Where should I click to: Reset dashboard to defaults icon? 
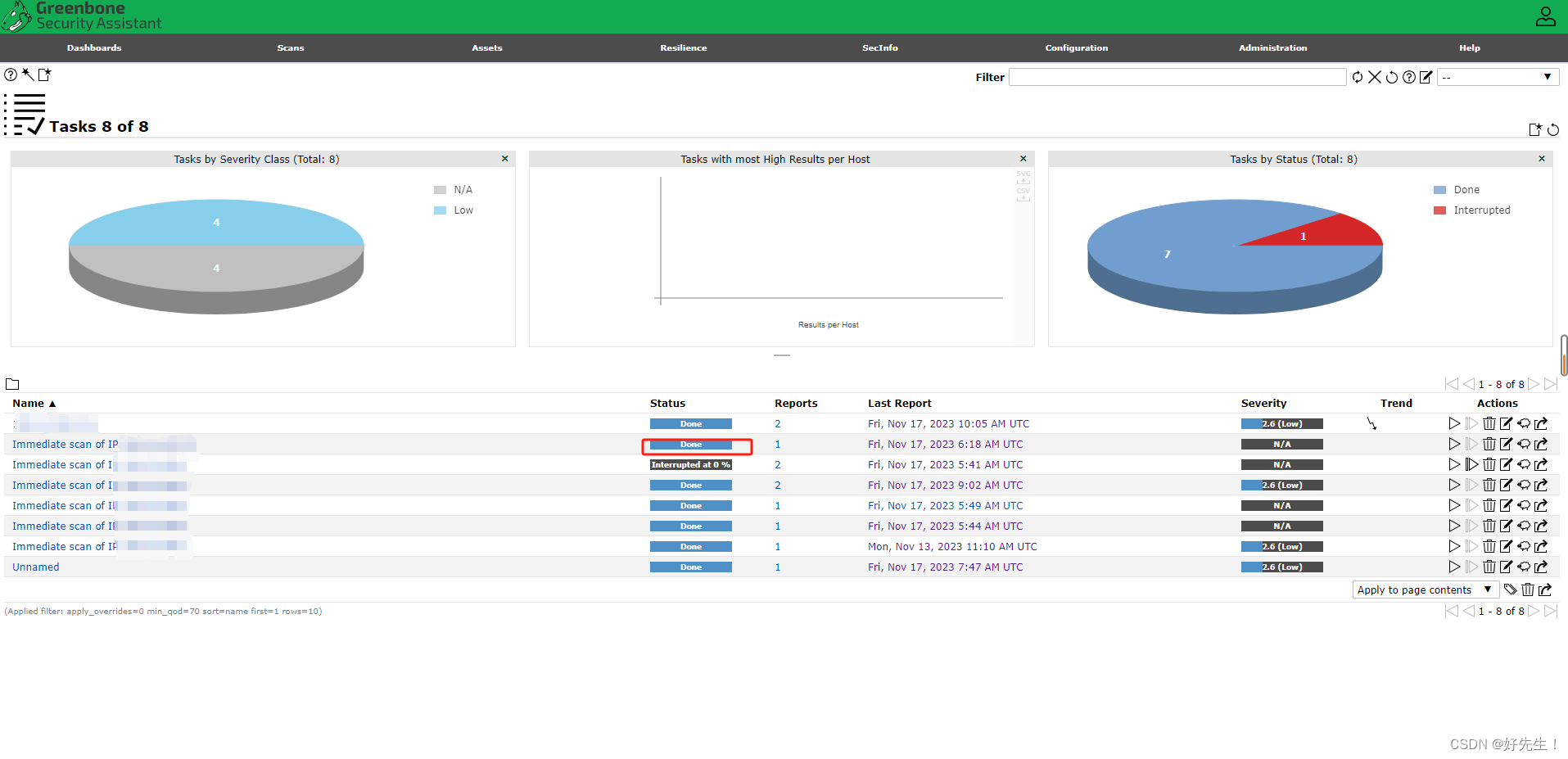1553,129
